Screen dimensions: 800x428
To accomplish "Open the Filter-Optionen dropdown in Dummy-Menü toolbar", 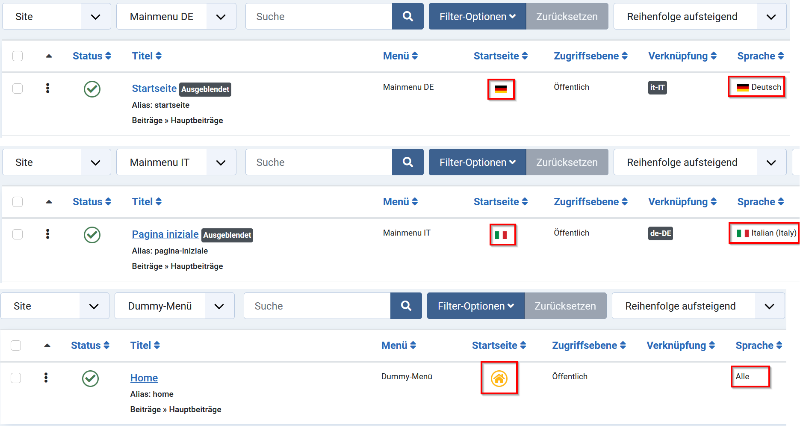I will [x=476, y=306].
